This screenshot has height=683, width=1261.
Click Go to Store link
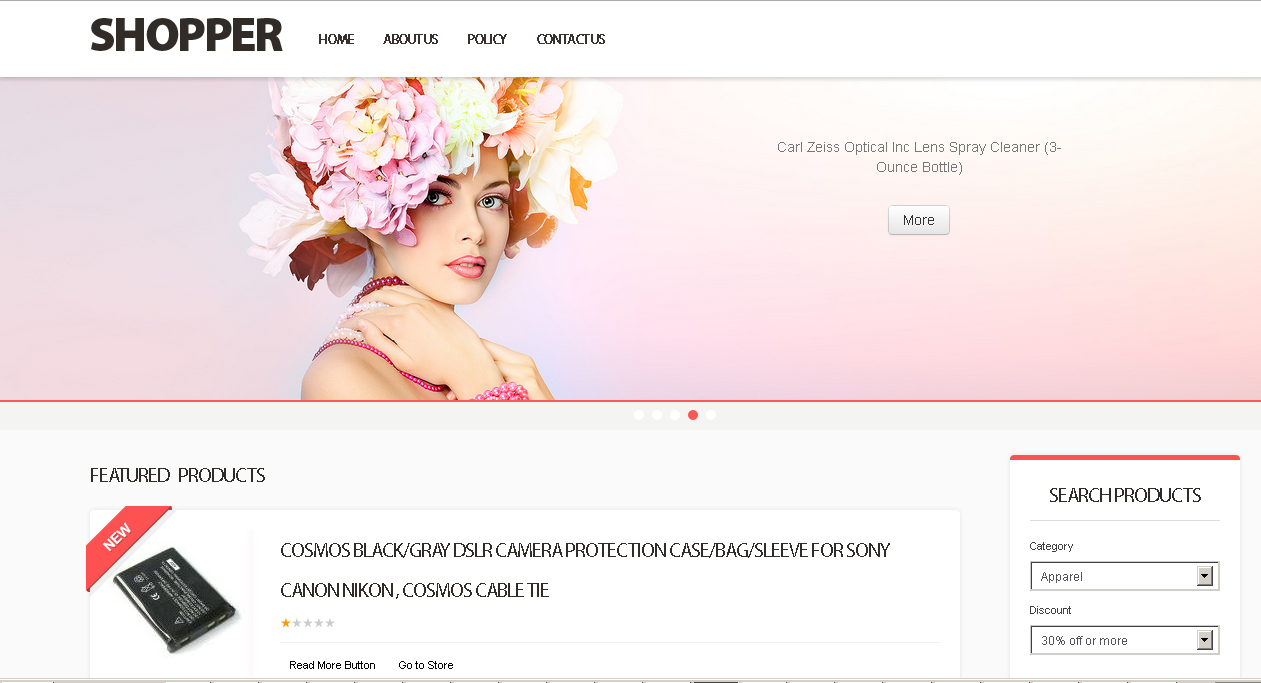coord(426,665)
